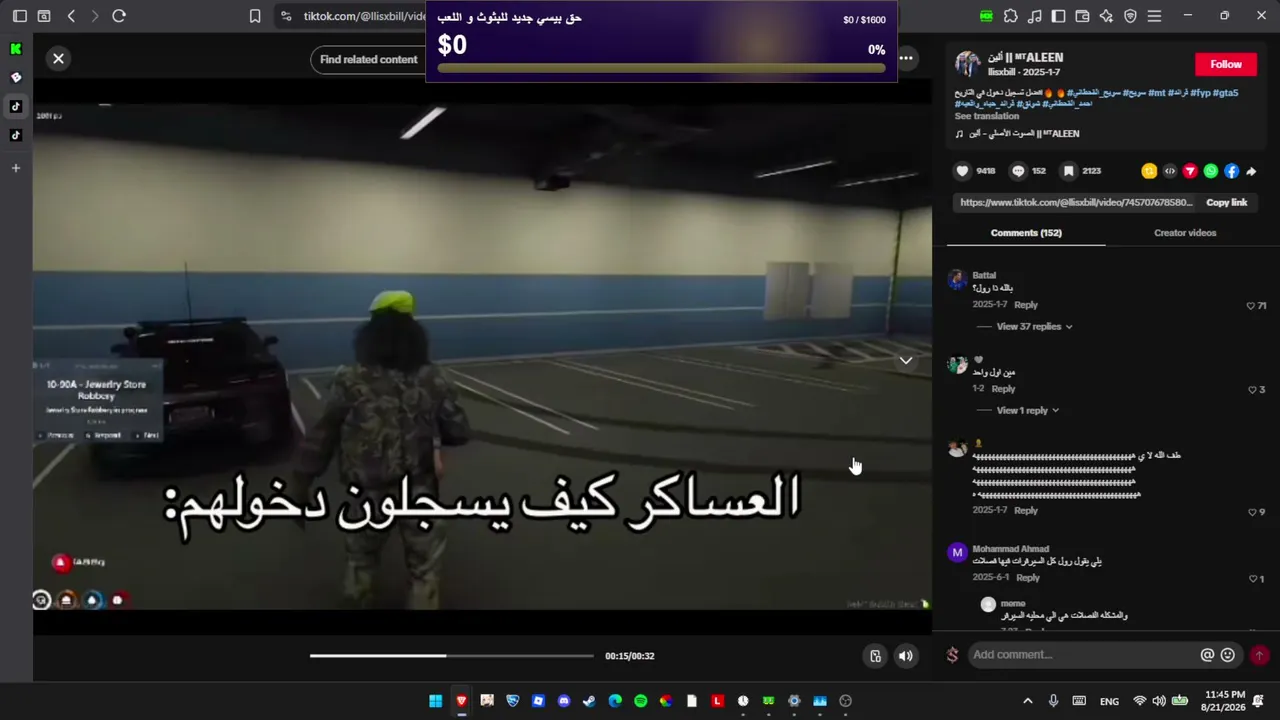Share the video to WhatsApp
This screenshot has height=720, width=1280.
(1211, 171)
